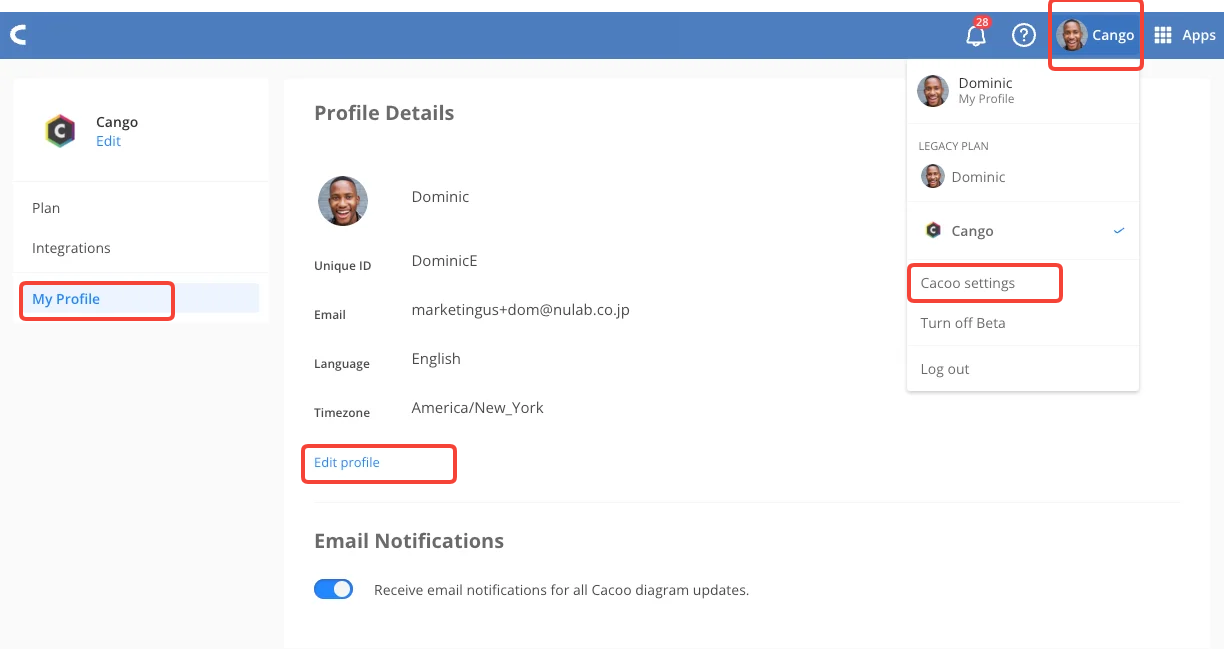This screenshot has height=649, width=1224.
Task: Open the Integrations section
Action: (x=71, y=247)
